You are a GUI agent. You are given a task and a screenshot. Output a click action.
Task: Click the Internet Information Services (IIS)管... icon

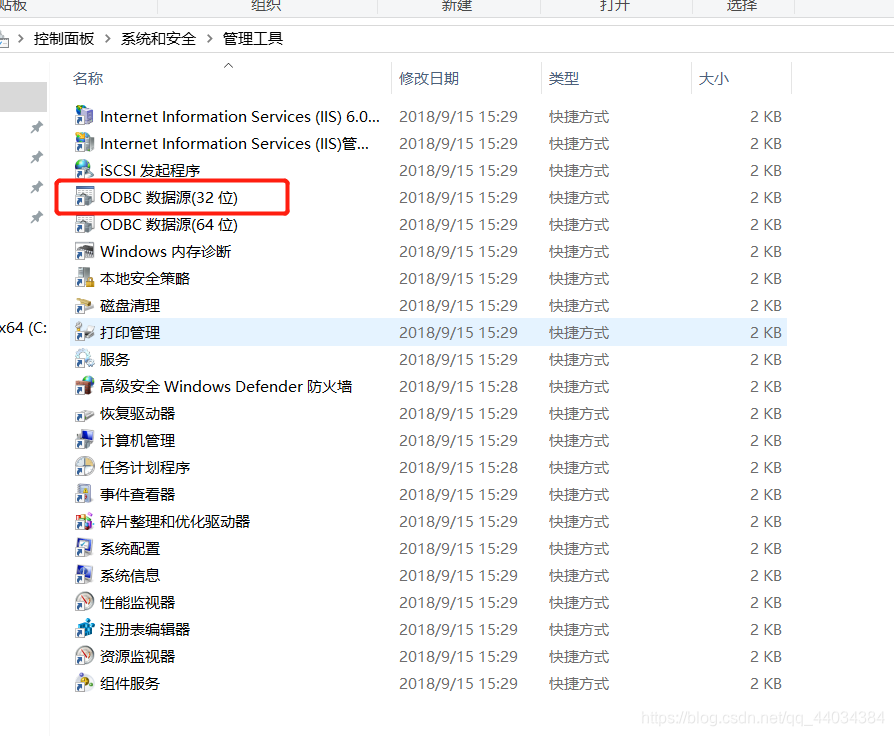pos(84,143)
